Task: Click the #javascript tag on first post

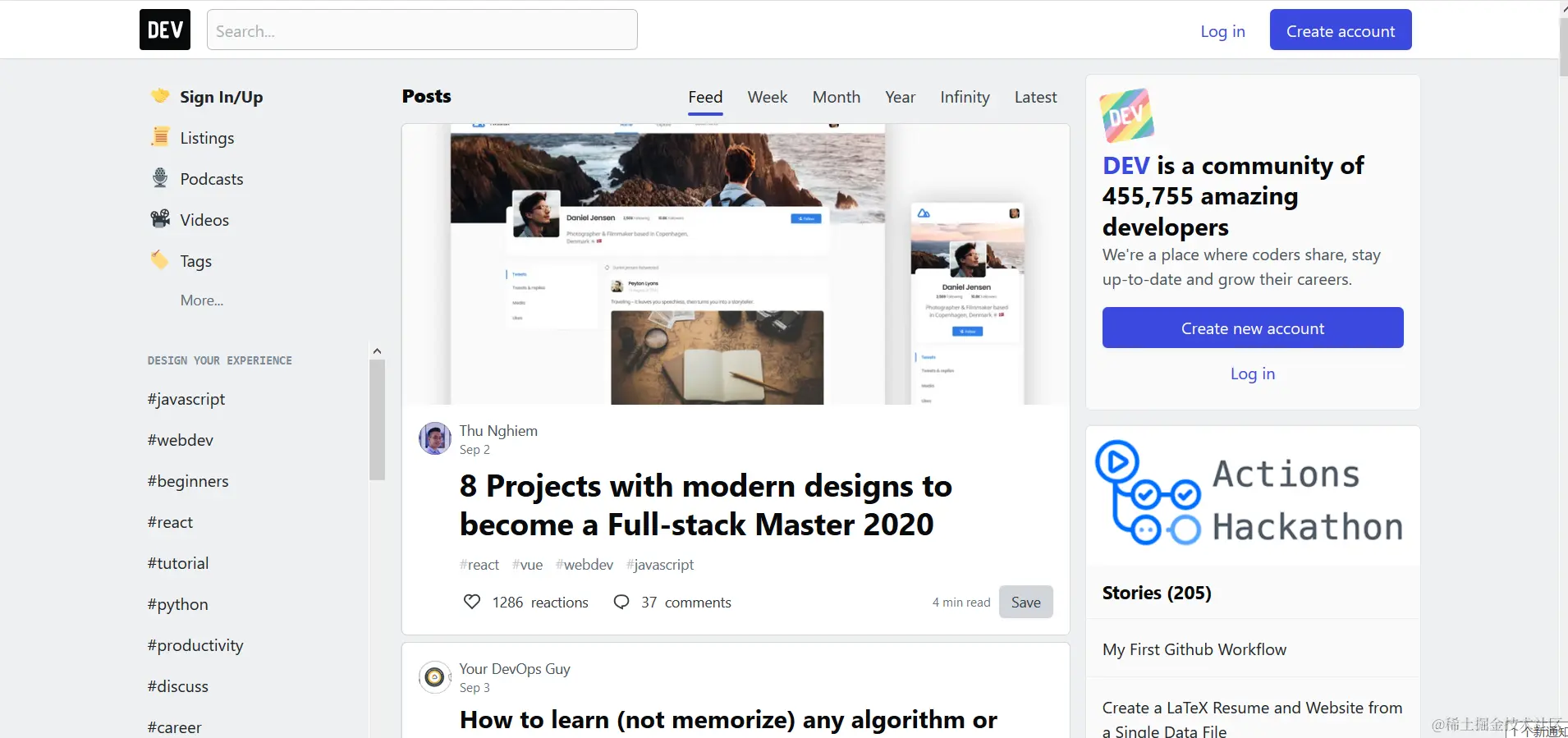Action: tap(660, 564)
